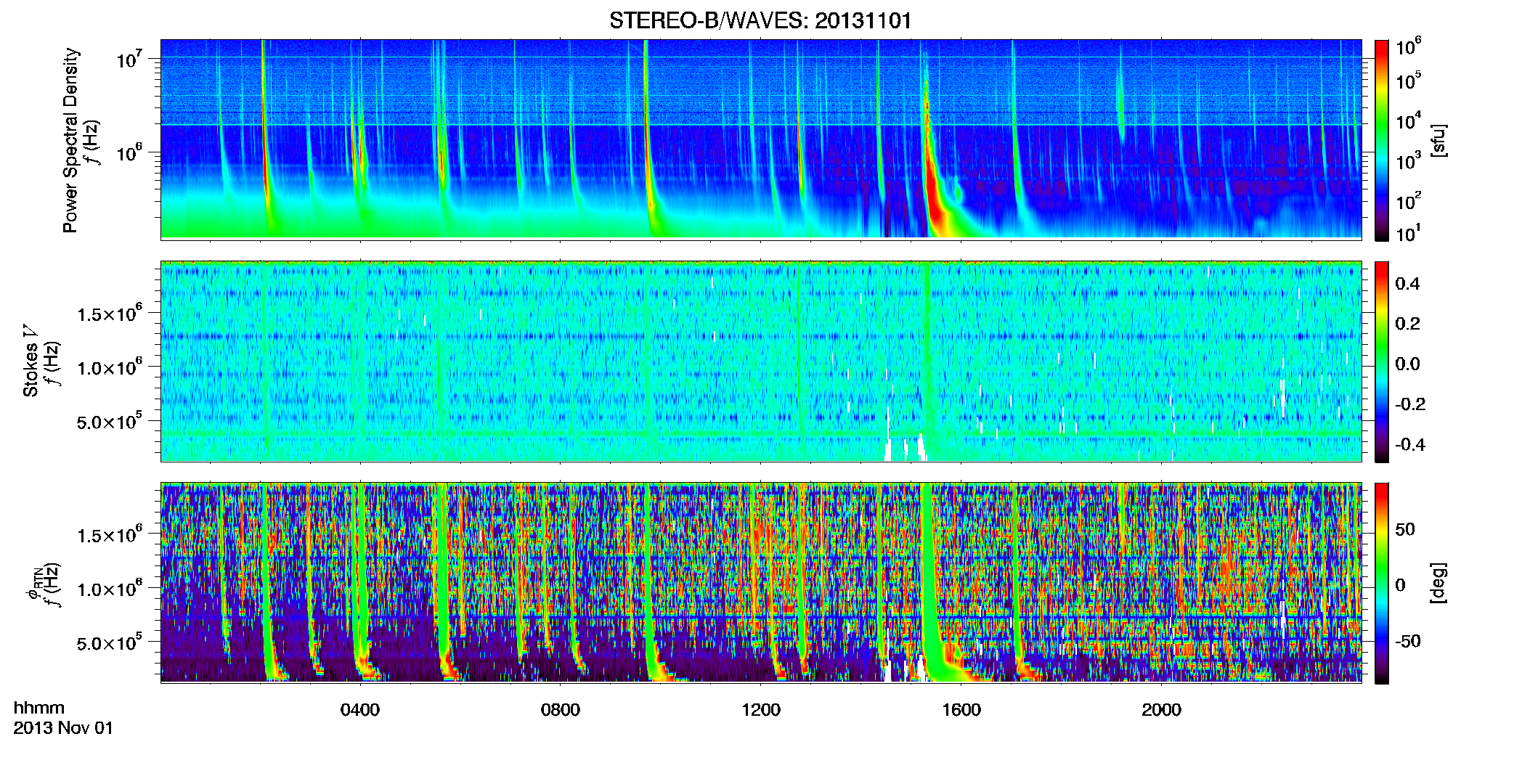This screenshot has height=784, width=1522.
Task: Click the [deg] unit label
Action: click(x=1438, y=583)
